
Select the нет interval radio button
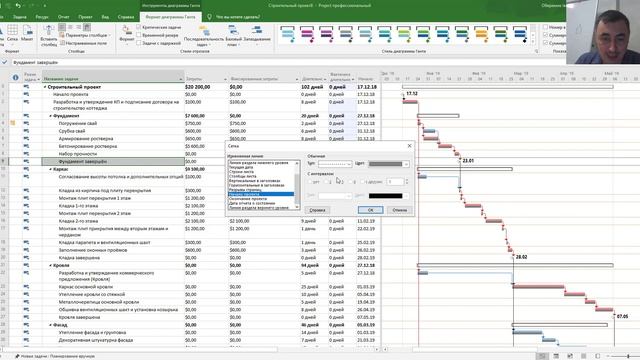tap(310, 182)
